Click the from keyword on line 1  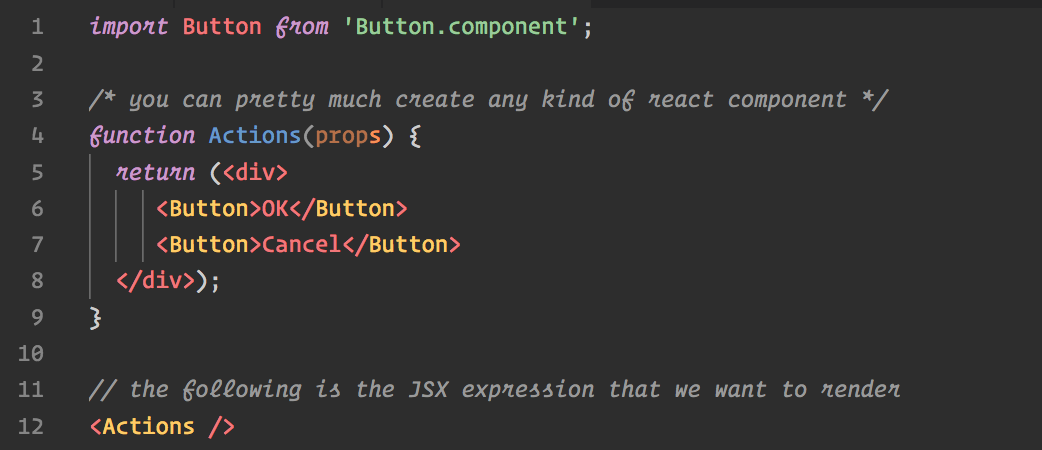coord(302,28)
